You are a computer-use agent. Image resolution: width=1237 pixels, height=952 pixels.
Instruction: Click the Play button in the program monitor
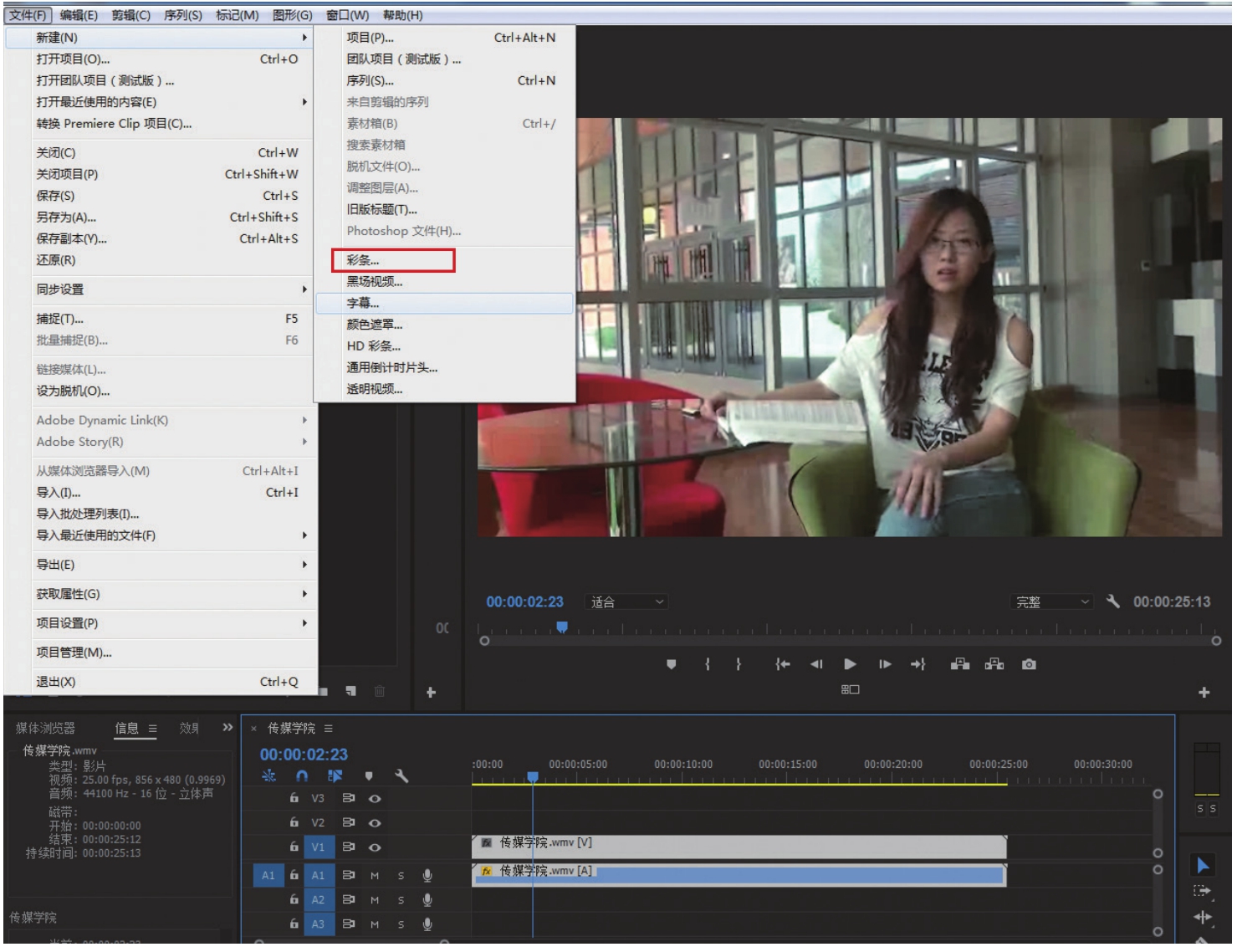[x=850, y=664]
